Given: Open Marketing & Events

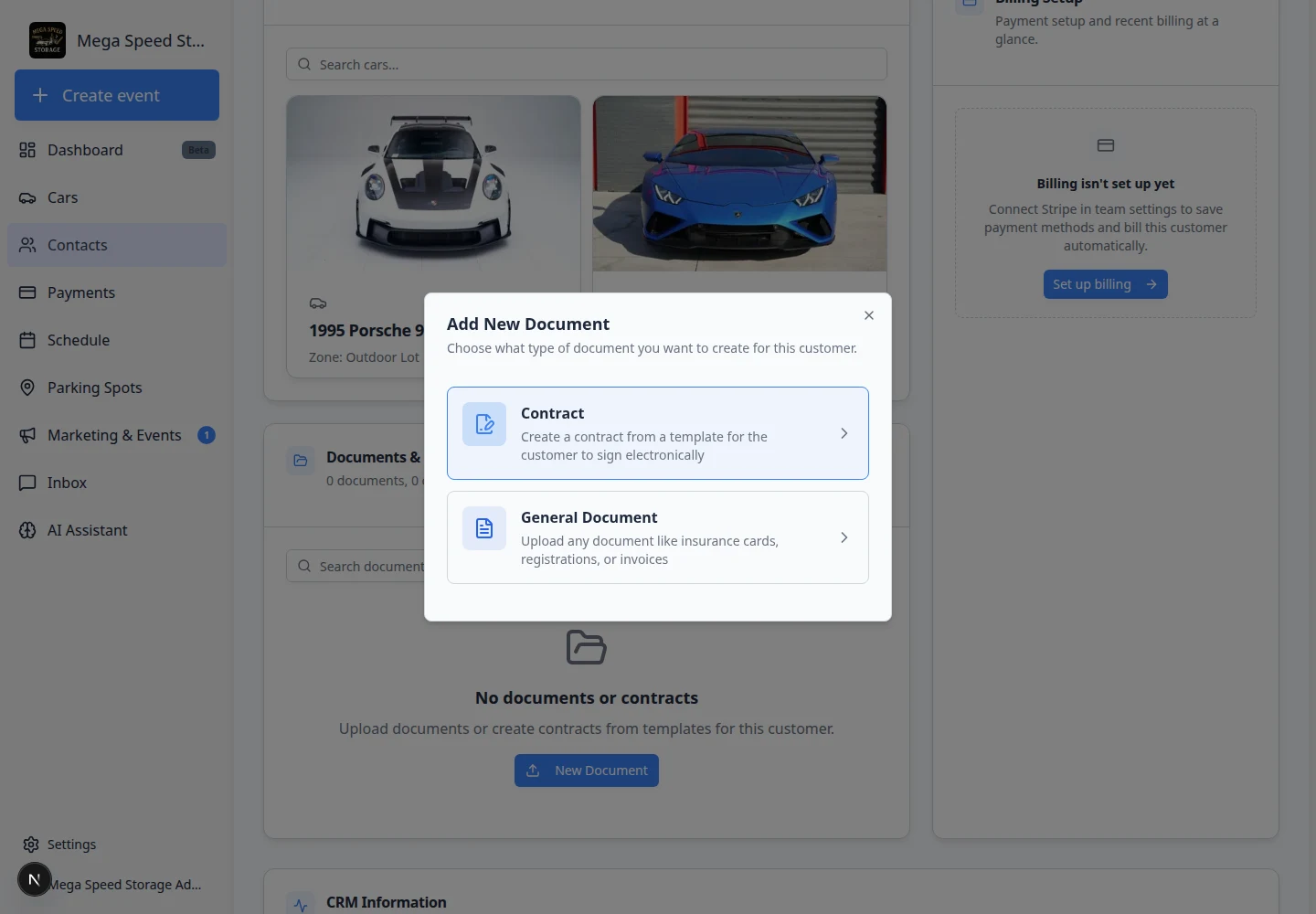Looking at the screenshot, I should [x=117, y=435].
